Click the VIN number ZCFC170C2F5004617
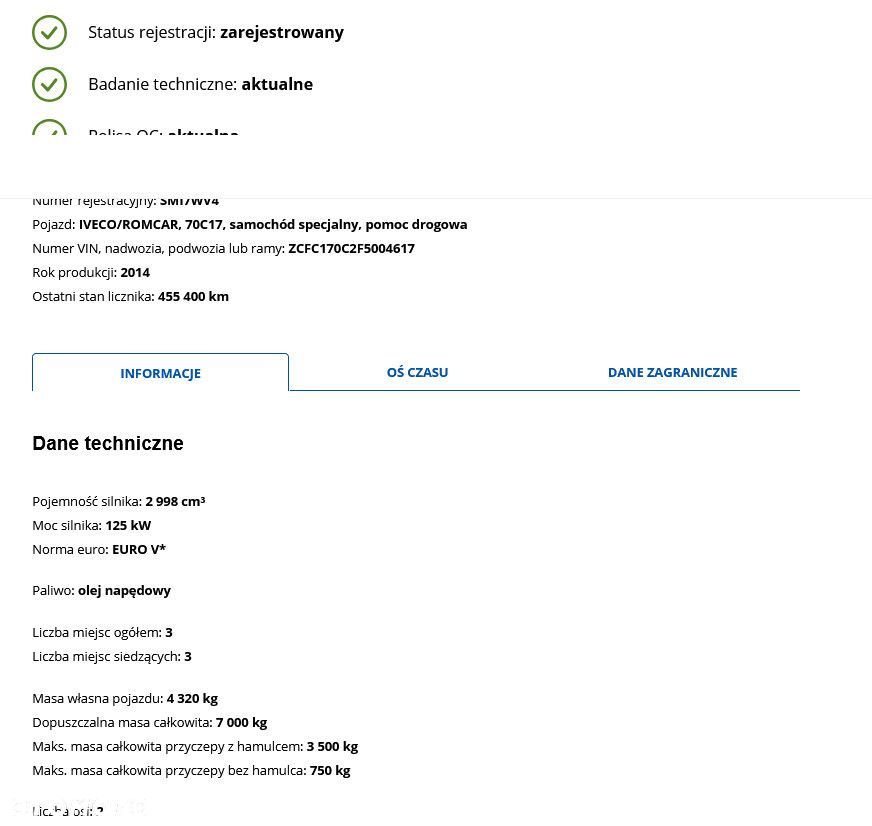 click(351, 248)
